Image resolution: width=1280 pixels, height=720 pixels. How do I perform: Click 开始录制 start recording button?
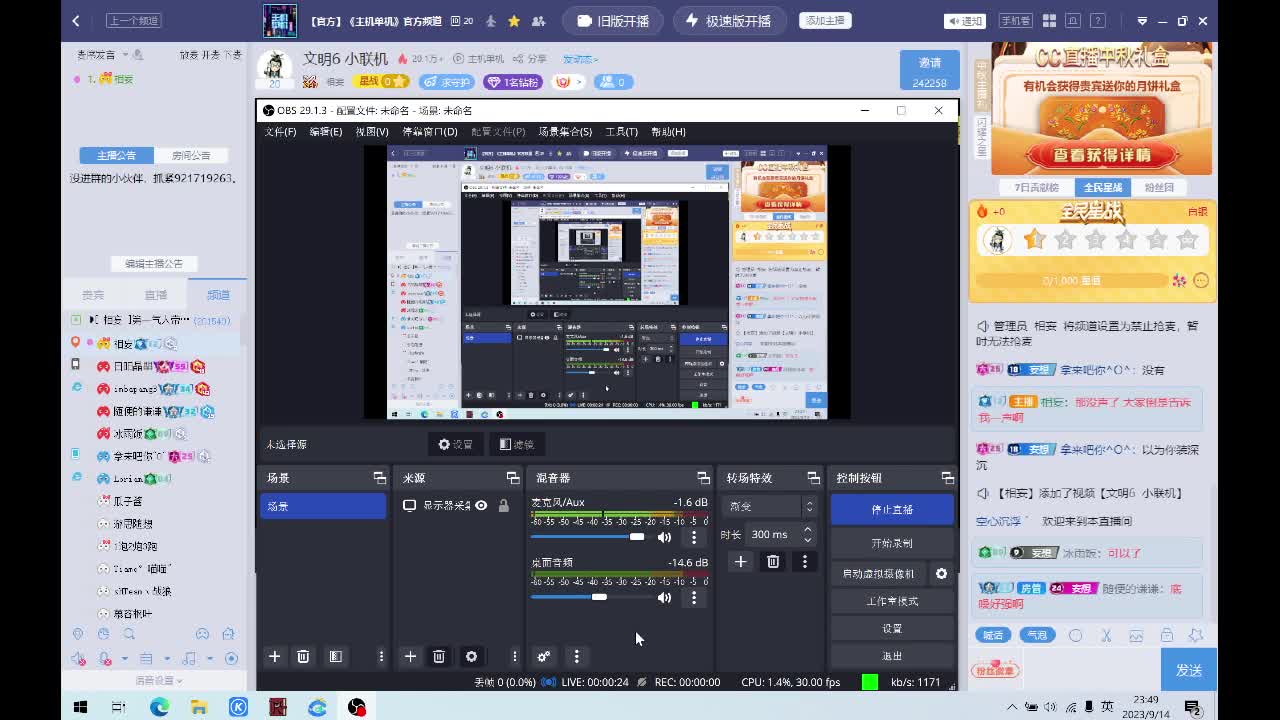coord(892,543)
